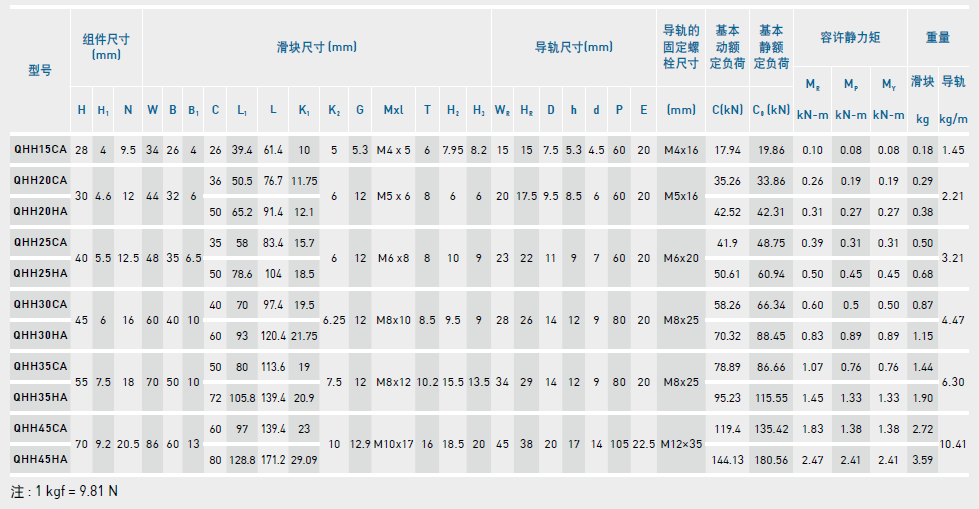Select the 重量 header cell
979x509 pixels.
click(x=937, y=37)
